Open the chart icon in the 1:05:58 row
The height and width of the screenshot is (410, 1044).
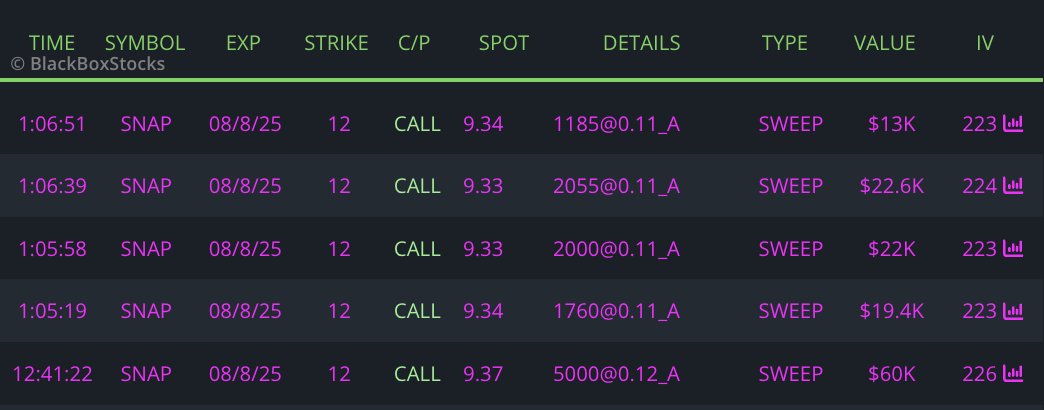click(1013, 248)
